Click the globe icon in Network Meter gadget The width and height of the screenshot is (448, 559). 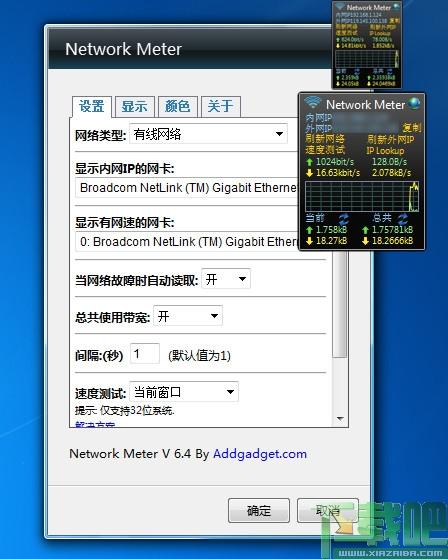tap(414, 103)
